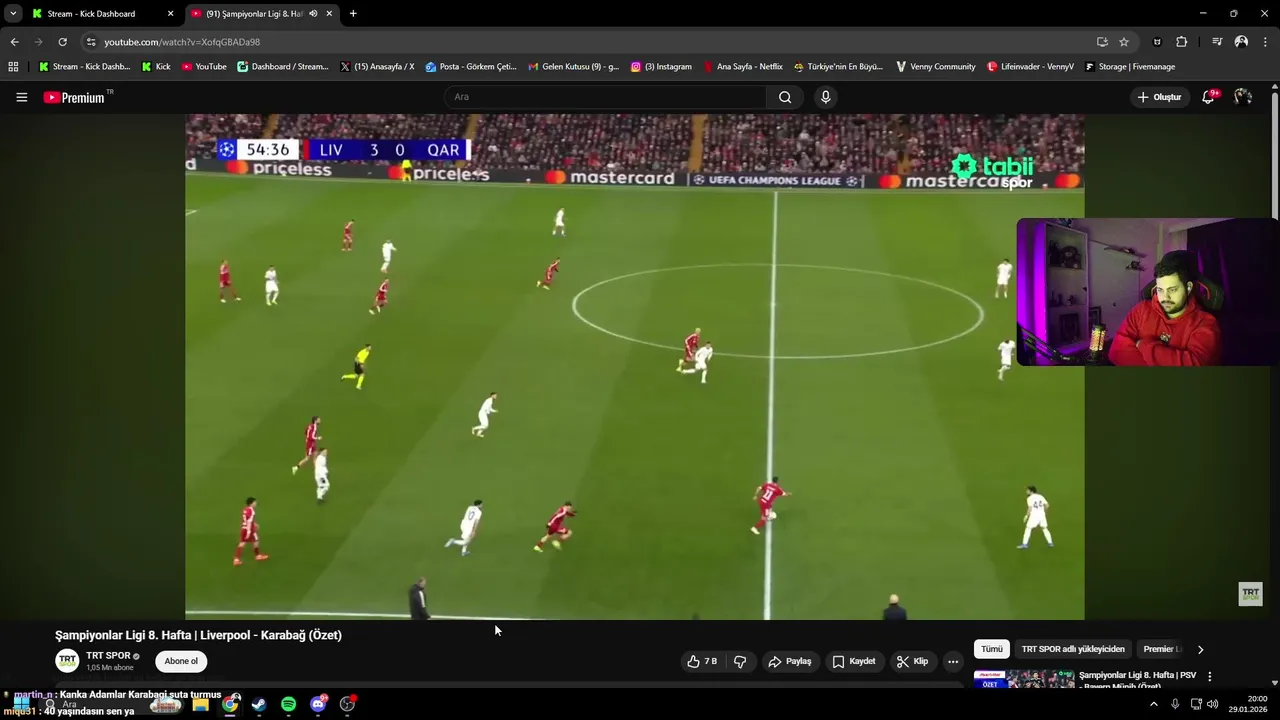The height and width of the screenshot is (720, 1280).
Task: Open a new browser tab
Action: (x=353, y=14)
